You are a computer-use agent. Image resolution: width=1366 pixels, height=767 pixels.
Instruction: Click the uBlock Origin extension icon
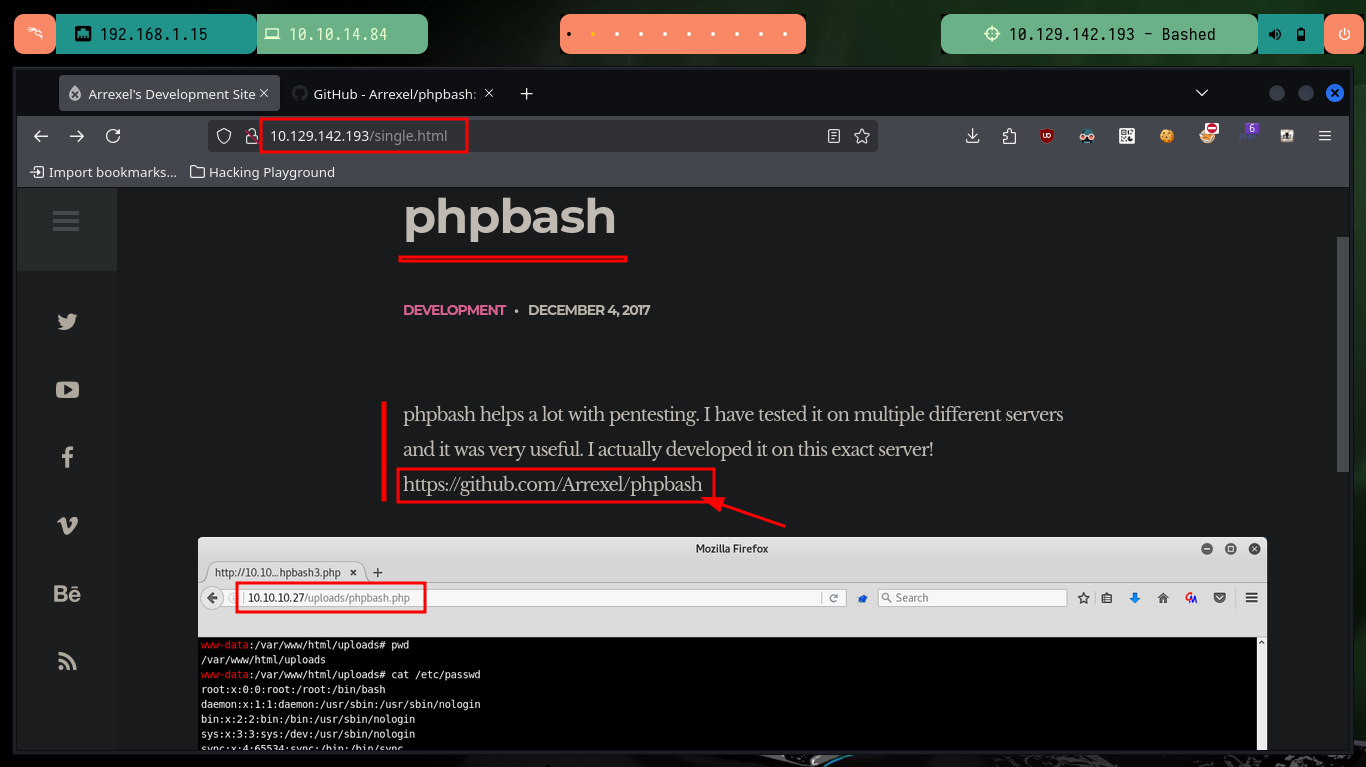pyautogui.click(x=1047, y=136)
